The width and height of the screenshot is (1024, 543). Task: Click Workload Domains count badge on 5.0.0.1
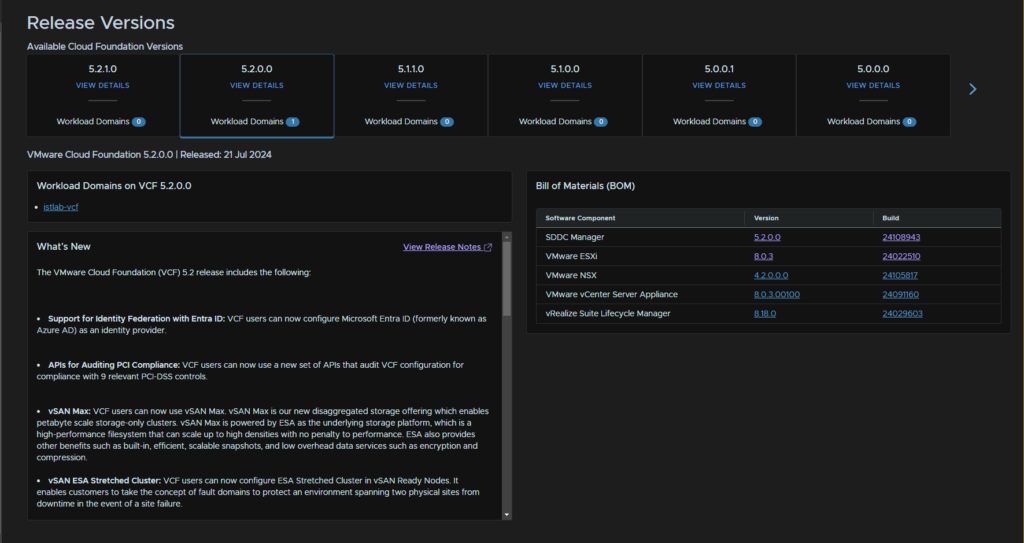pyautogui.click(x=755, y=122)
